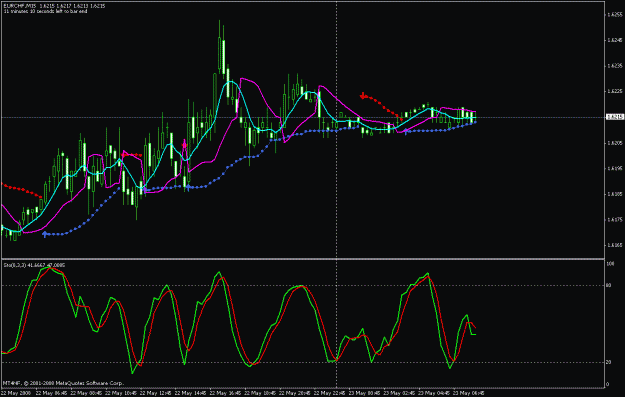Click the 22 May 14:45 time label
Viewport: 625px width, 397px height.
pyautogui.click(x=190, y=393)
